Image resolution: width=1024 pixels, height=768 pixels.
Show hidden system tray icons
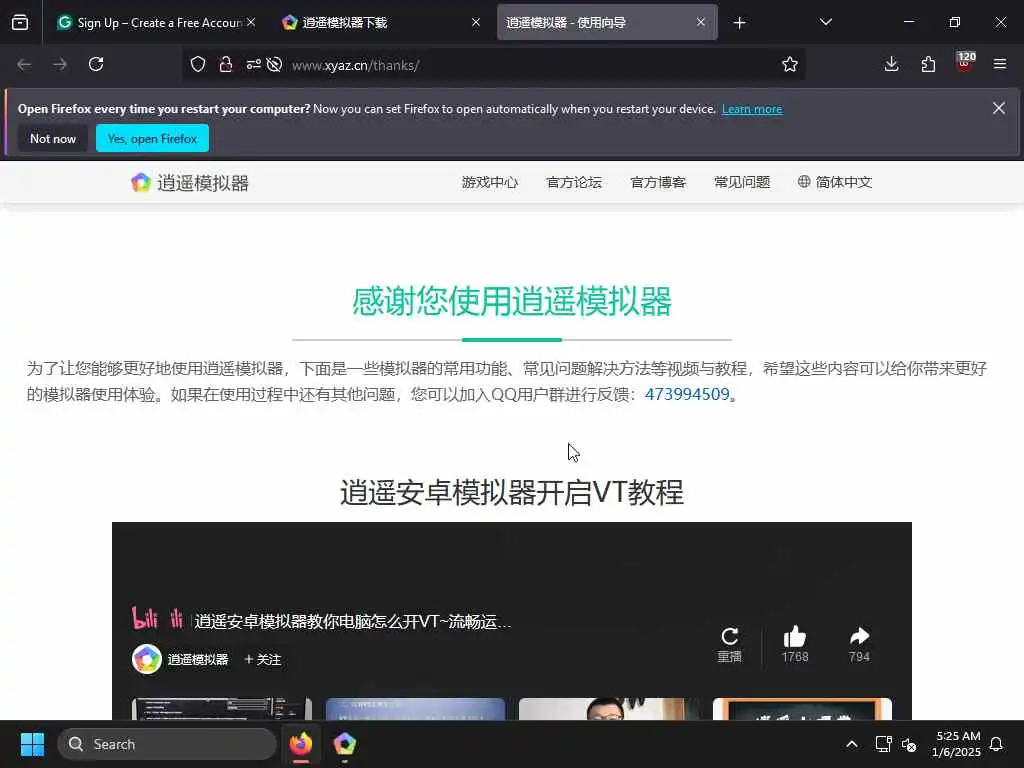(x=852, y=744)
